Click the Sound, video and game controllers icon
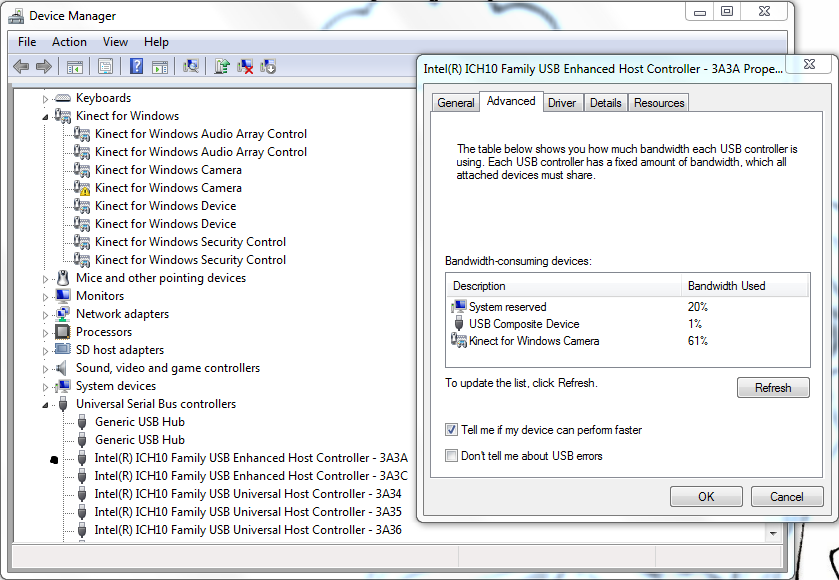This screenshot has height=580, width=839. (x=62, y=368)
